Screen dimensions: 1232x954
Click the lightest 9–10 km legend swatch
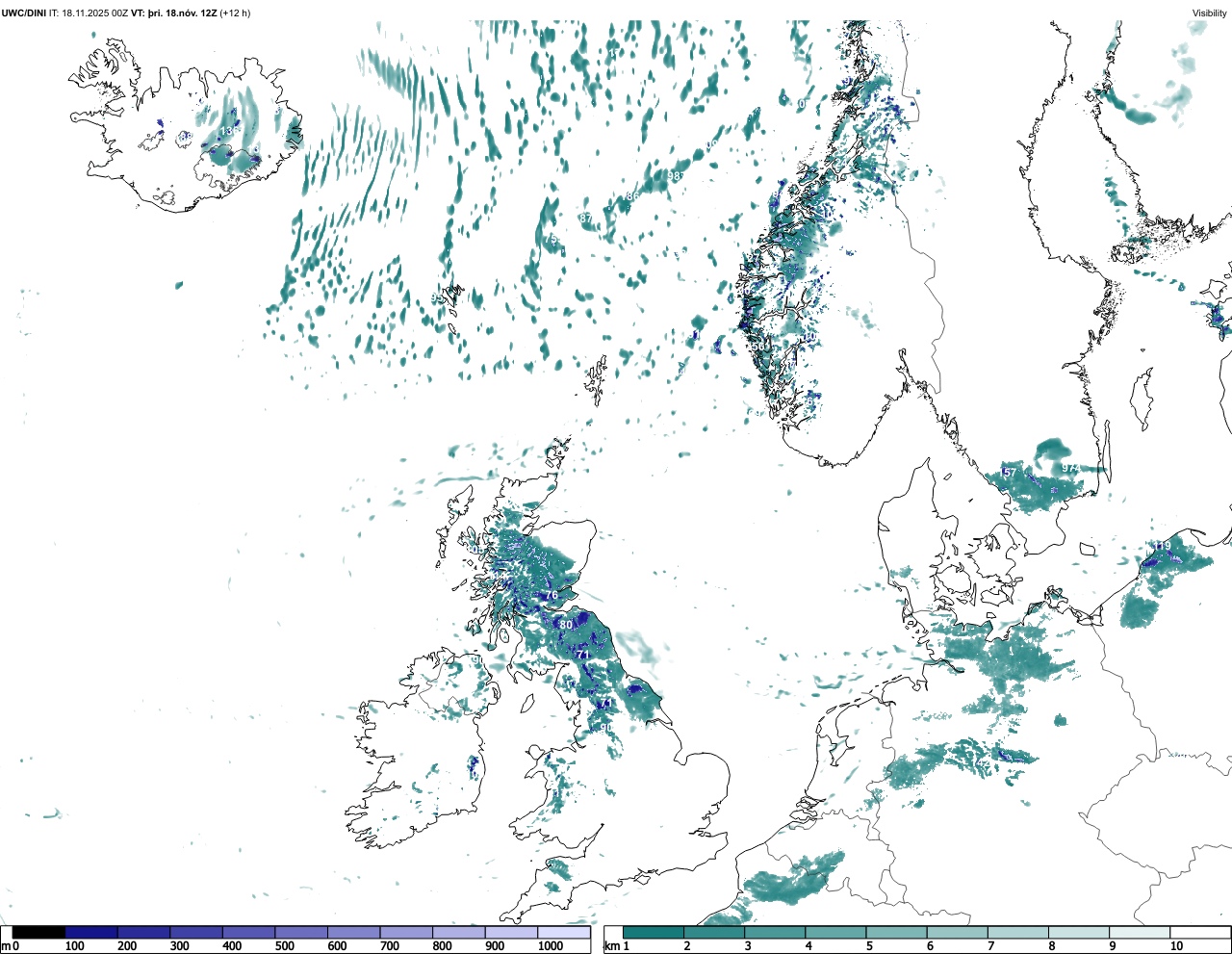[1140, 932]
